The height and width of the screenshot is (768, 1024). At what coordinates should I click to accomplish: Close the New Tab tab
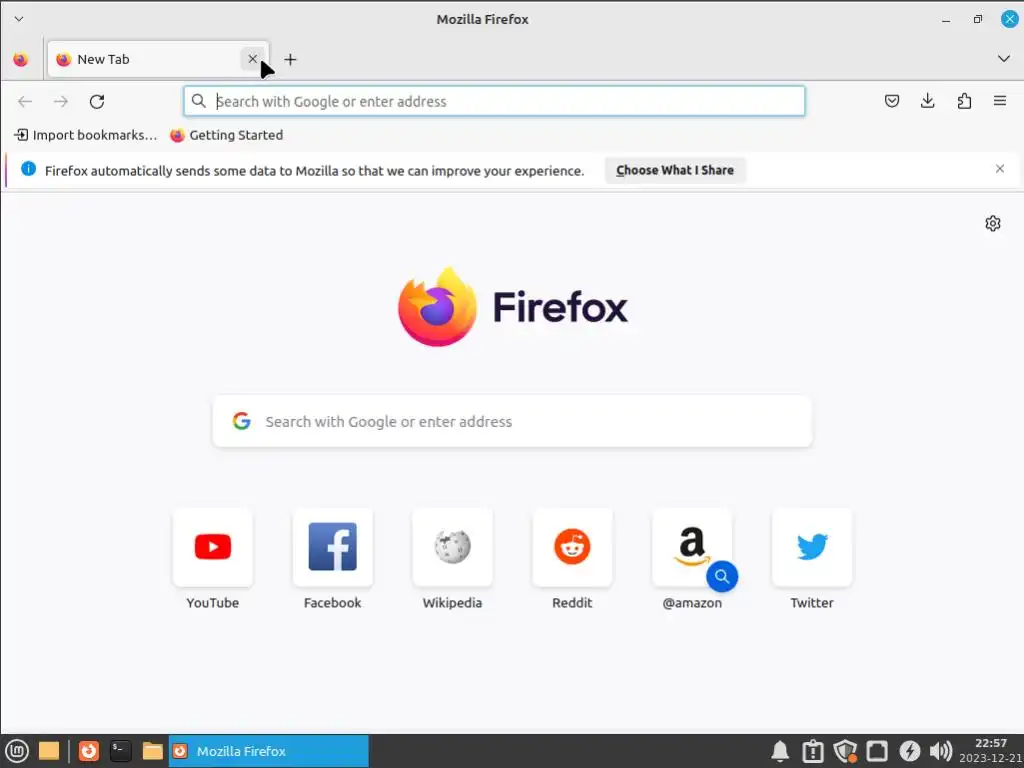[x=253, y=59]
